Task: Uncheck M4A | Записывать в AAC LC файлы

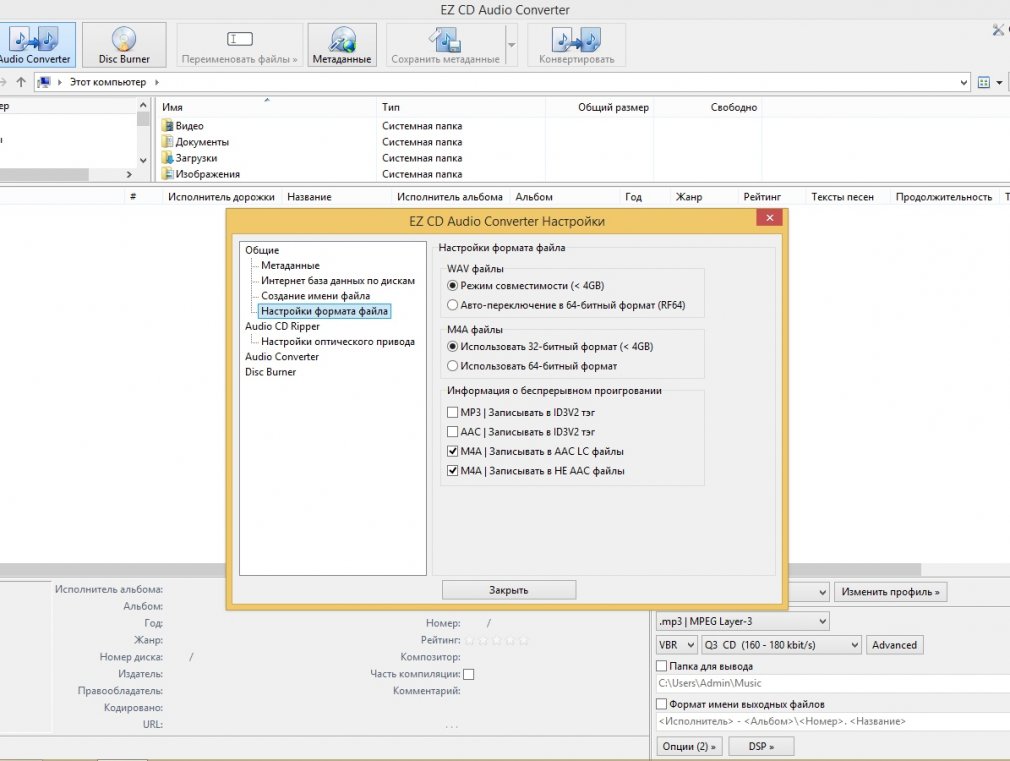Action: [x=453, y=451]
